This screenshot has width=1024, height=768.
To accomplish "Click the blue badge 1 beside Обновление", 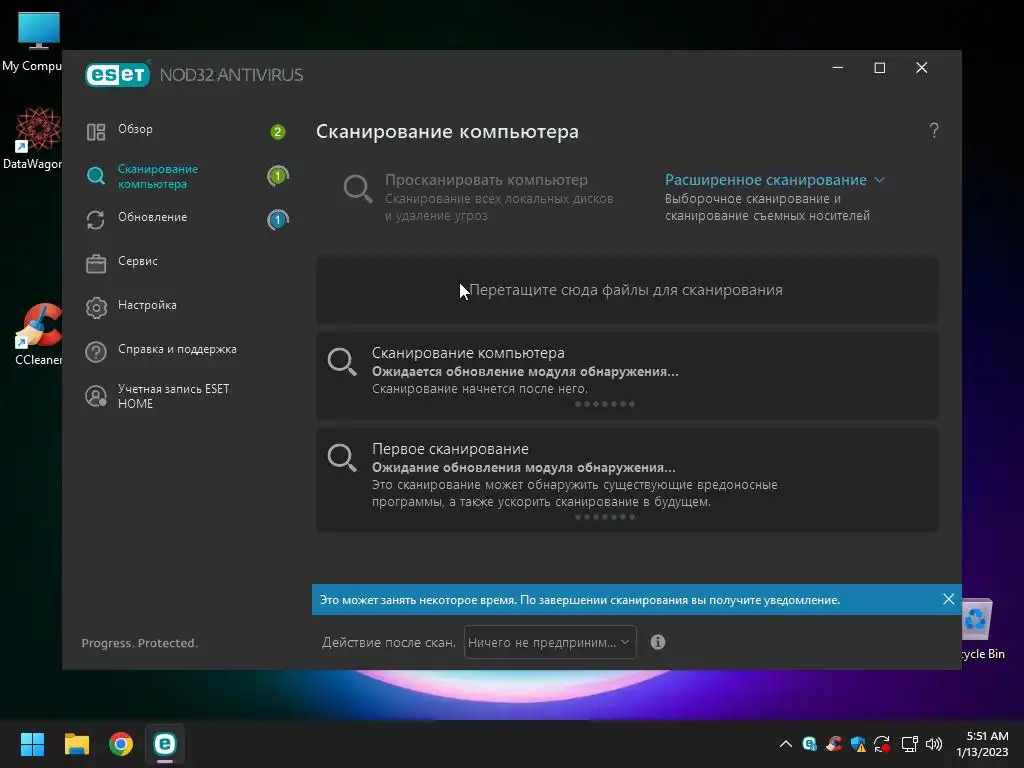I will coord(278,220).
